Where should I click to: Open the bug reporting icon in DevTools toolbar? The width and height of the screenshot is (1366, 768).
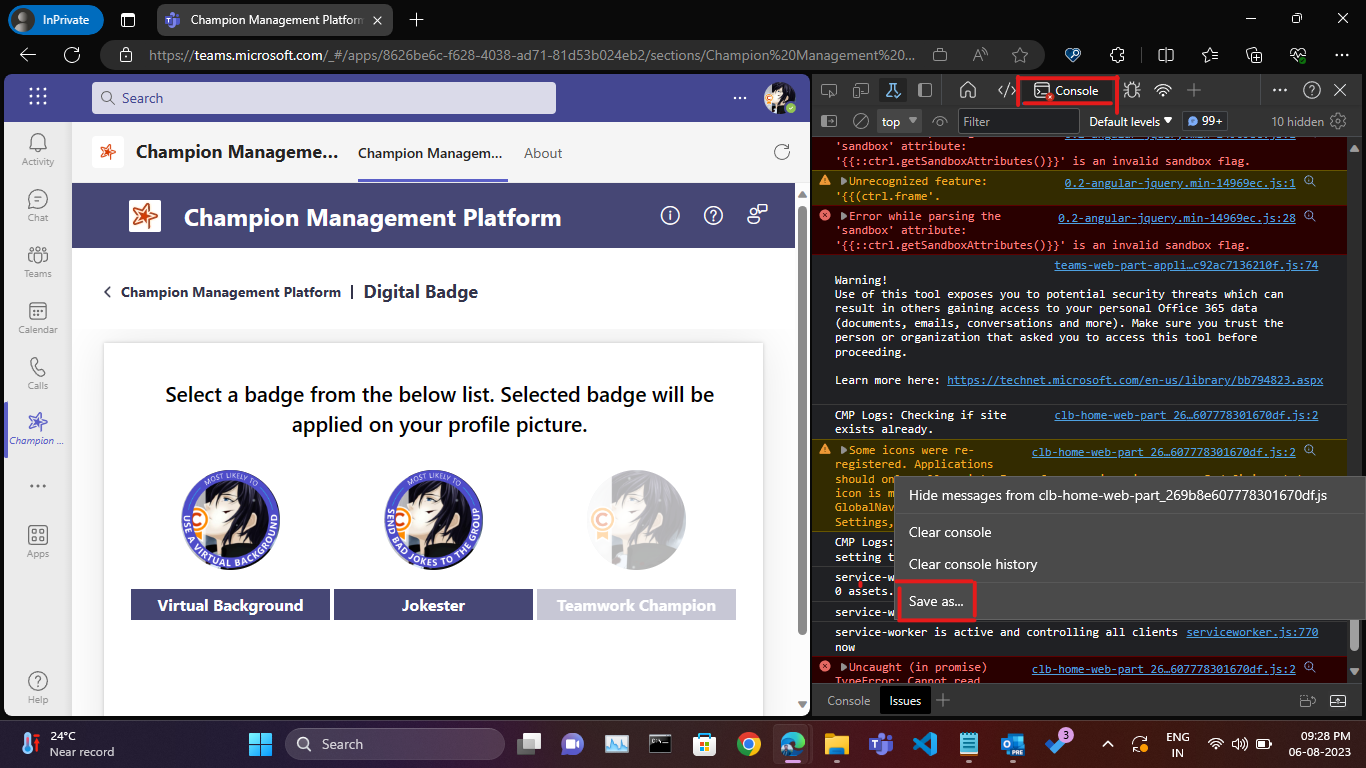coord(1131,89)
